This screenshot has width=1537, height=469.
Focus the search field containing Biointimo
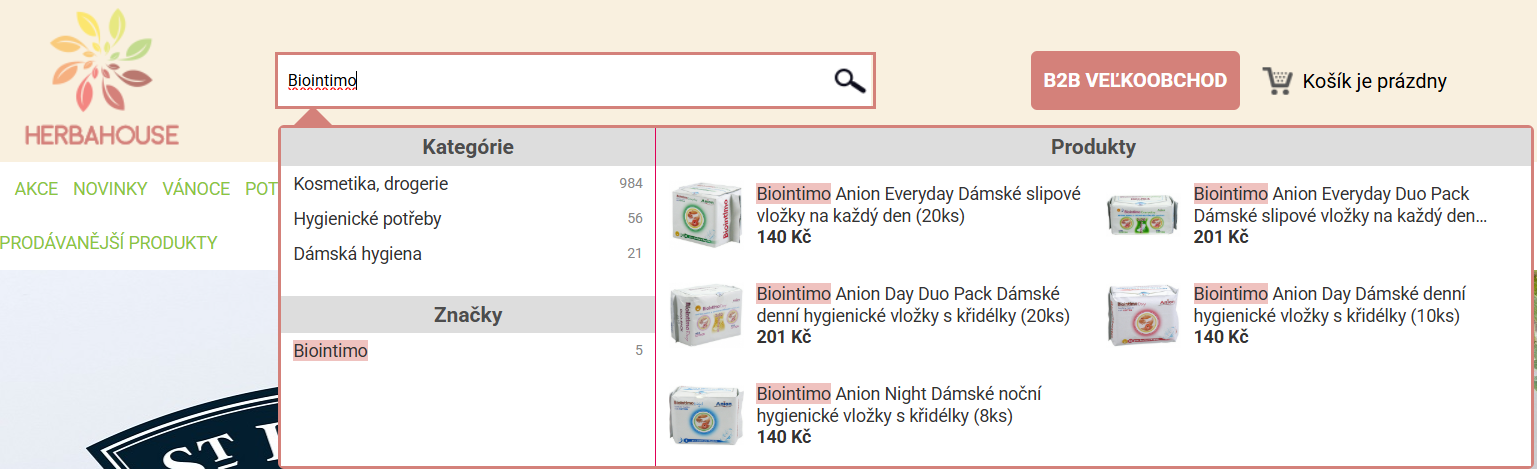(550, 81)
